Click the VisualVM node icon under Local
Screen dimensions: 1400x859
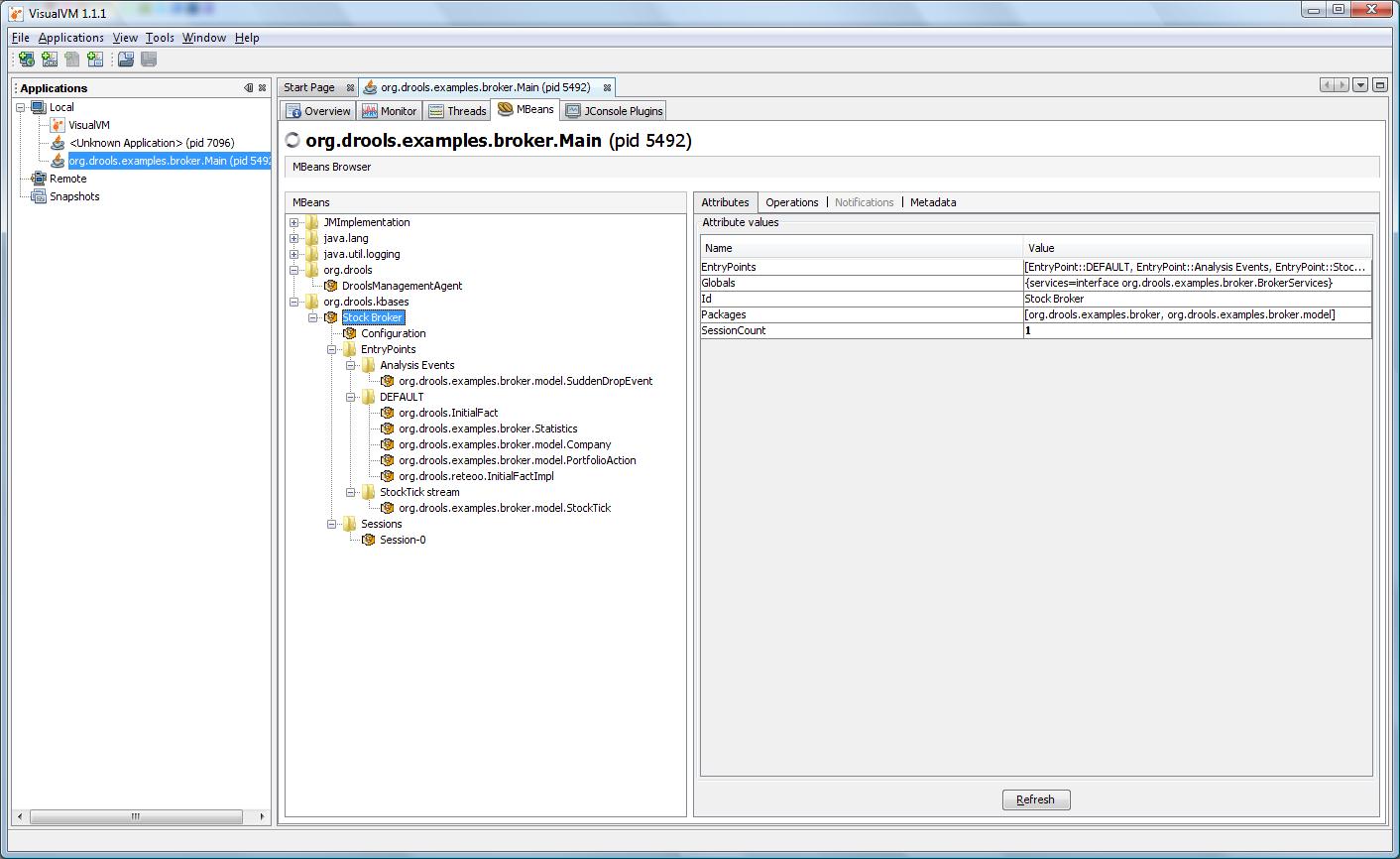coord(58,125)
